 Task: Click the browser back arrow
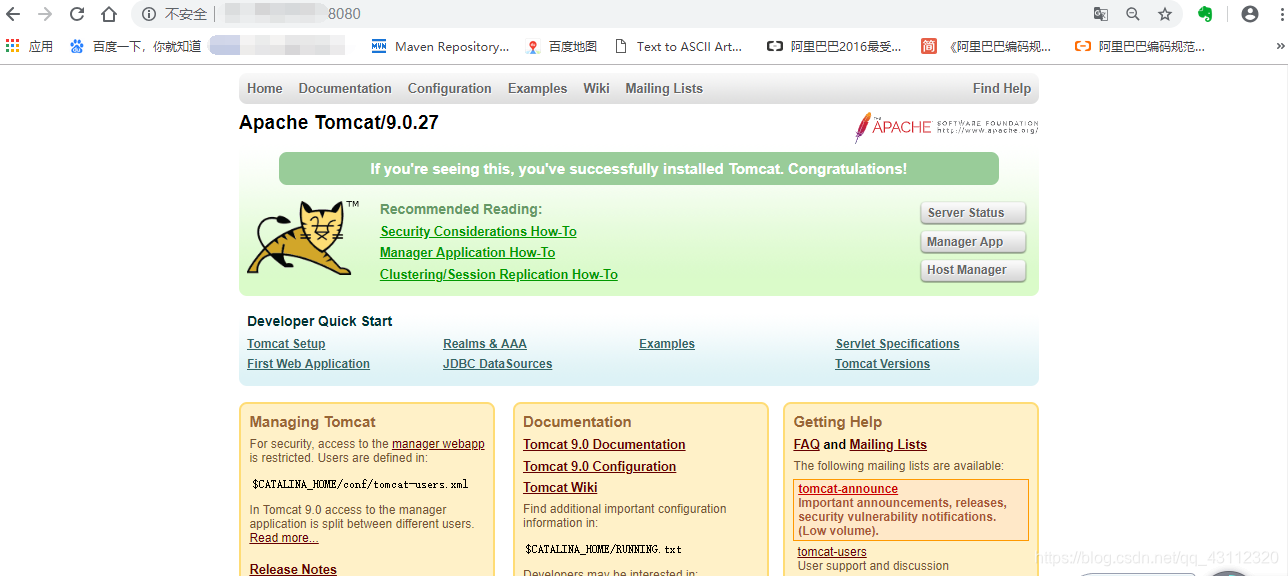click(x=13, y=14)
